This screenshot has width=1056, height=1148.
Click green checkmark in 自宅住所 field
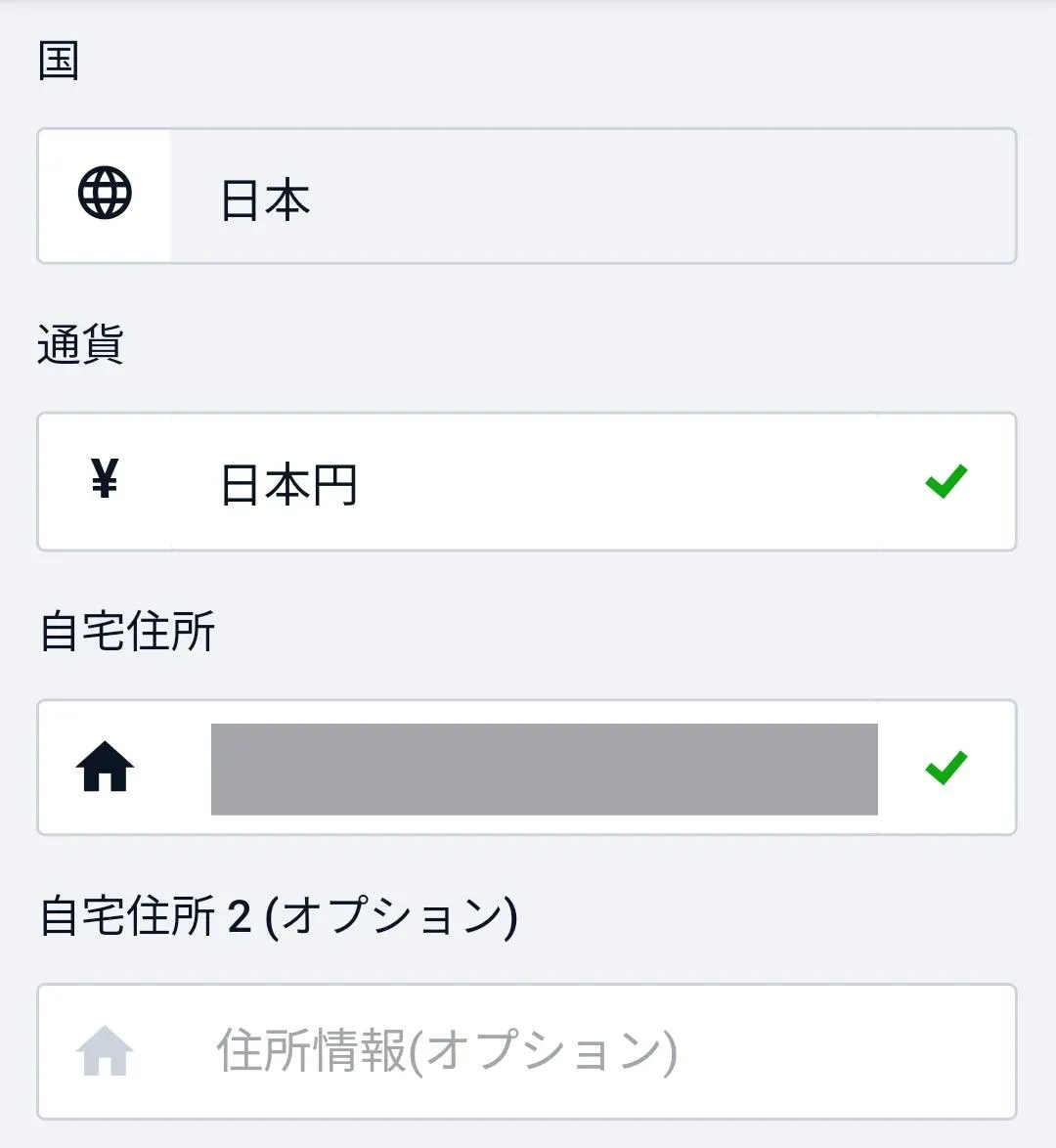click(946, 768)
